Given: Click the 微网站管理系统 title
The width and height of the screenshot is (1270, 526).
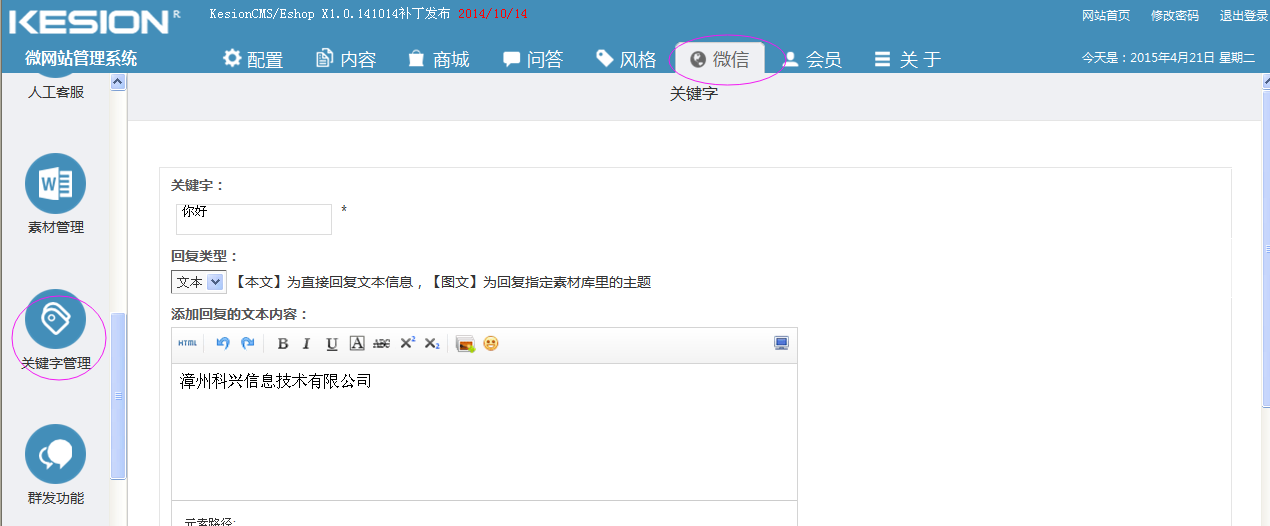Looking at the screenshot, I should coord(81,58).
